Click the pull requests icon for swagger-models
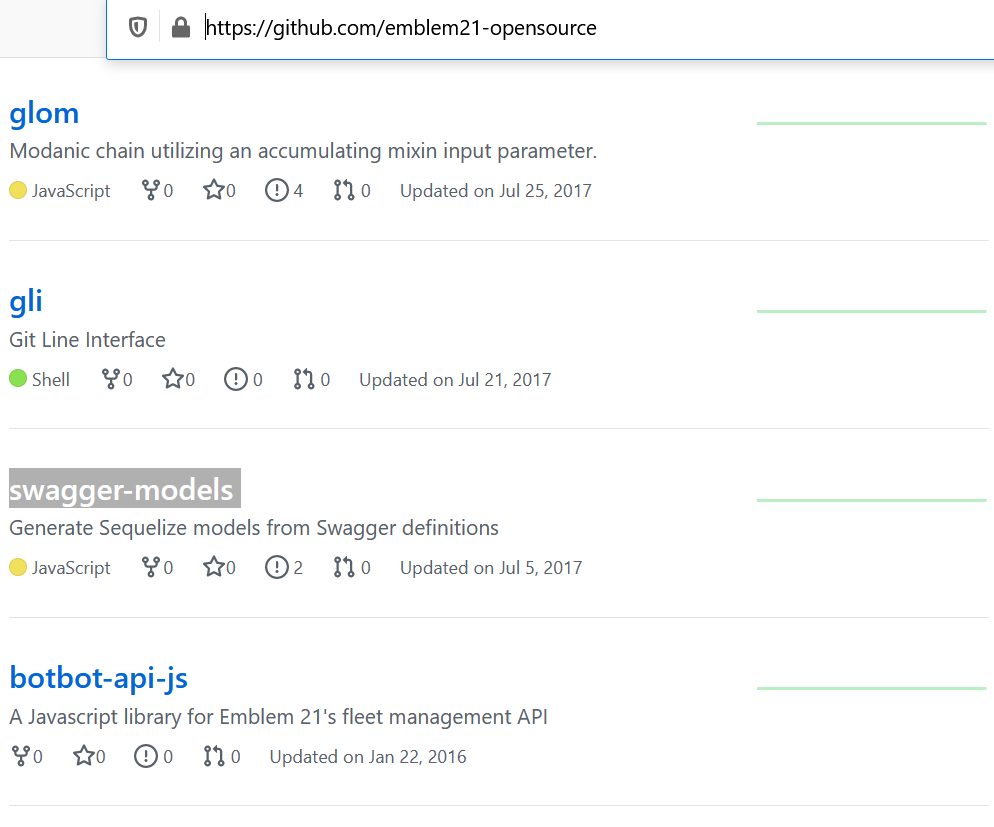Image resolution: width=994 pixels, height=827 pixels. pos(344,567)
